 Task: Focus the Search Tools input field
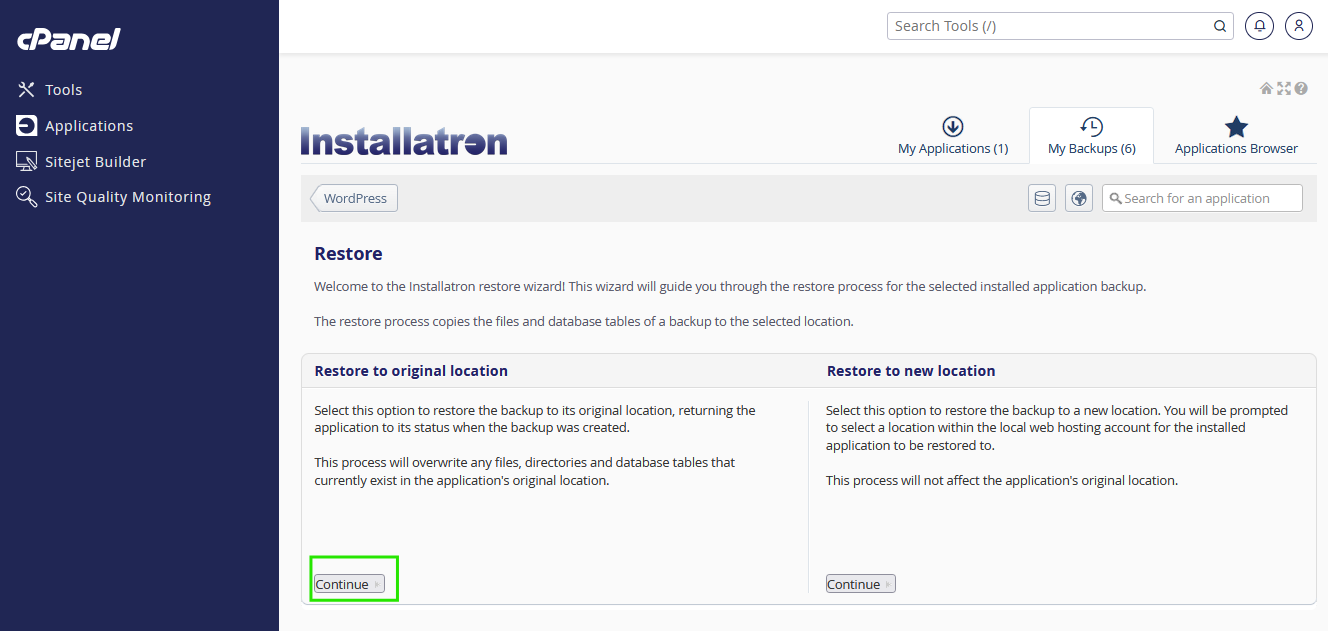pos(1060,26)
